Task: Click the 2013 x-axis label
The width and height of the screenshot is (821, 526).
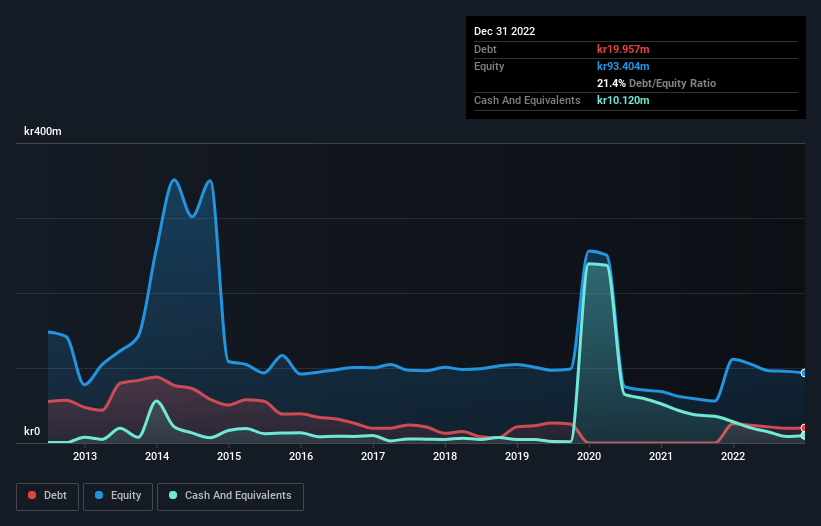Action: (x=85, y=456)
